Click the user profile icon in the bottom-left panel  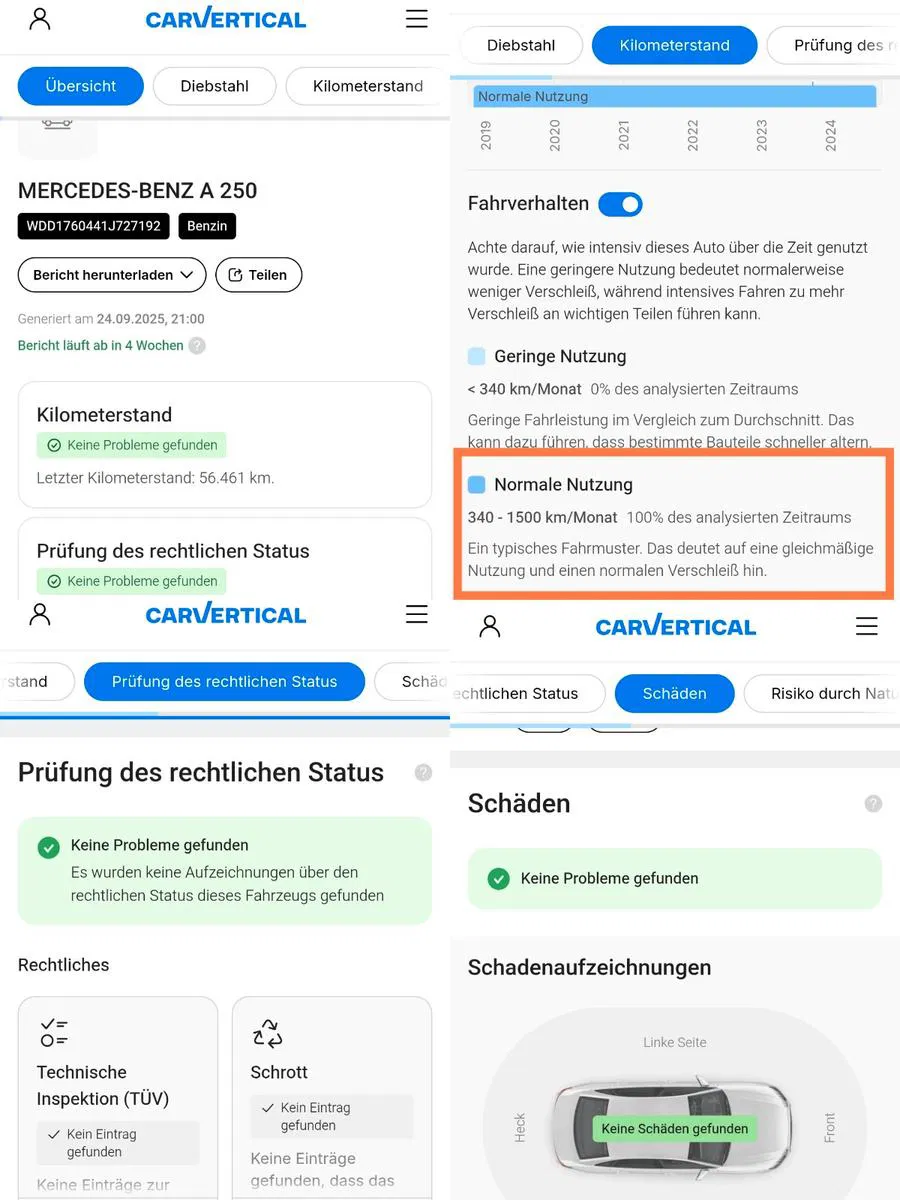coord(40,614)
